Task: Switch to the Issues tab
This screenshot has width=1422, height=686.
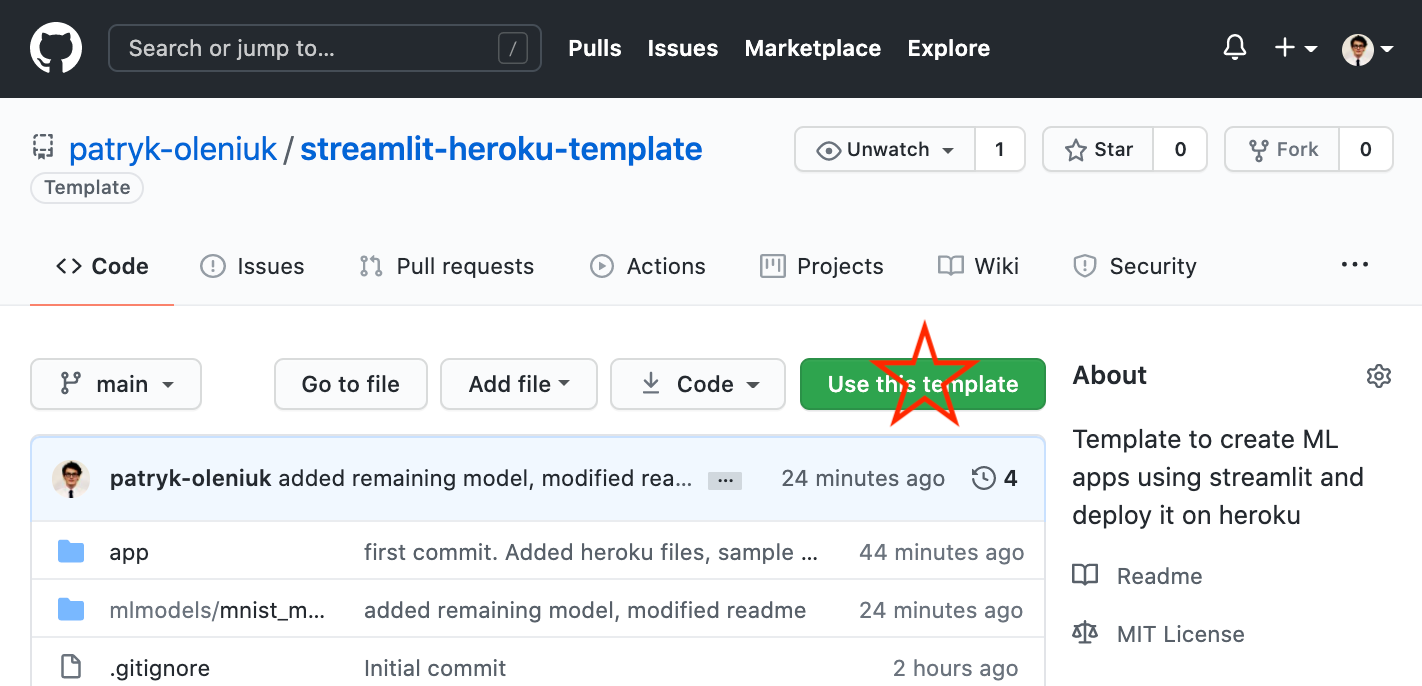Action: pos(252,266)
